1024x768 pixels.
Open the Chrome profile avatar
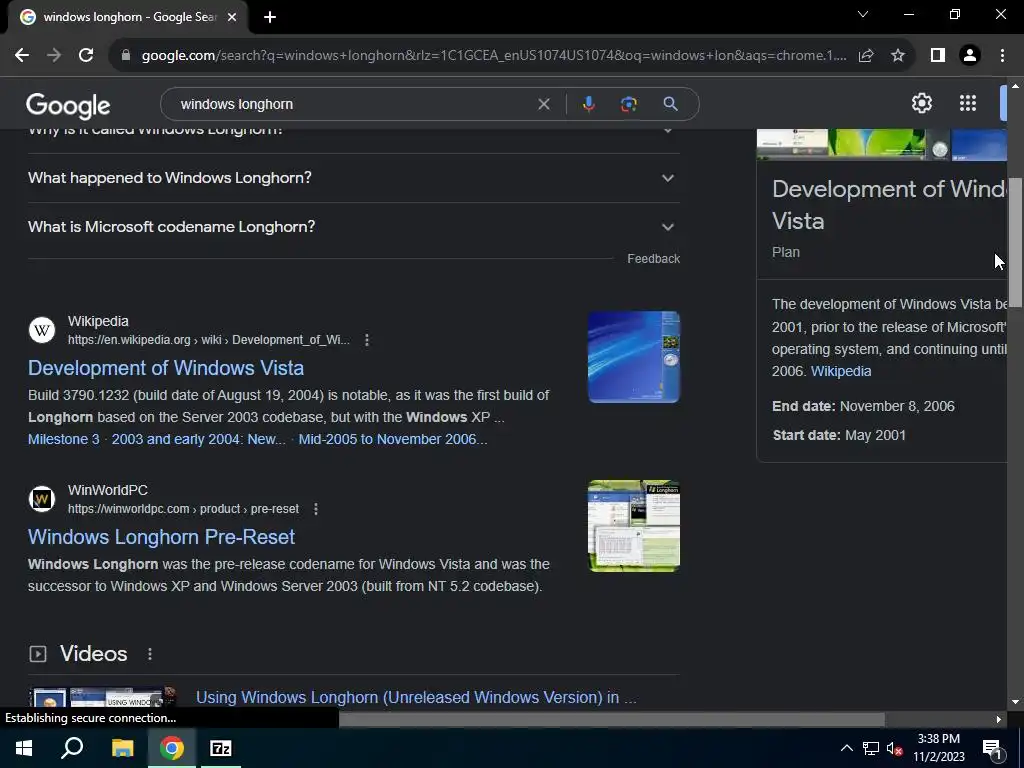tap(970, 56)
